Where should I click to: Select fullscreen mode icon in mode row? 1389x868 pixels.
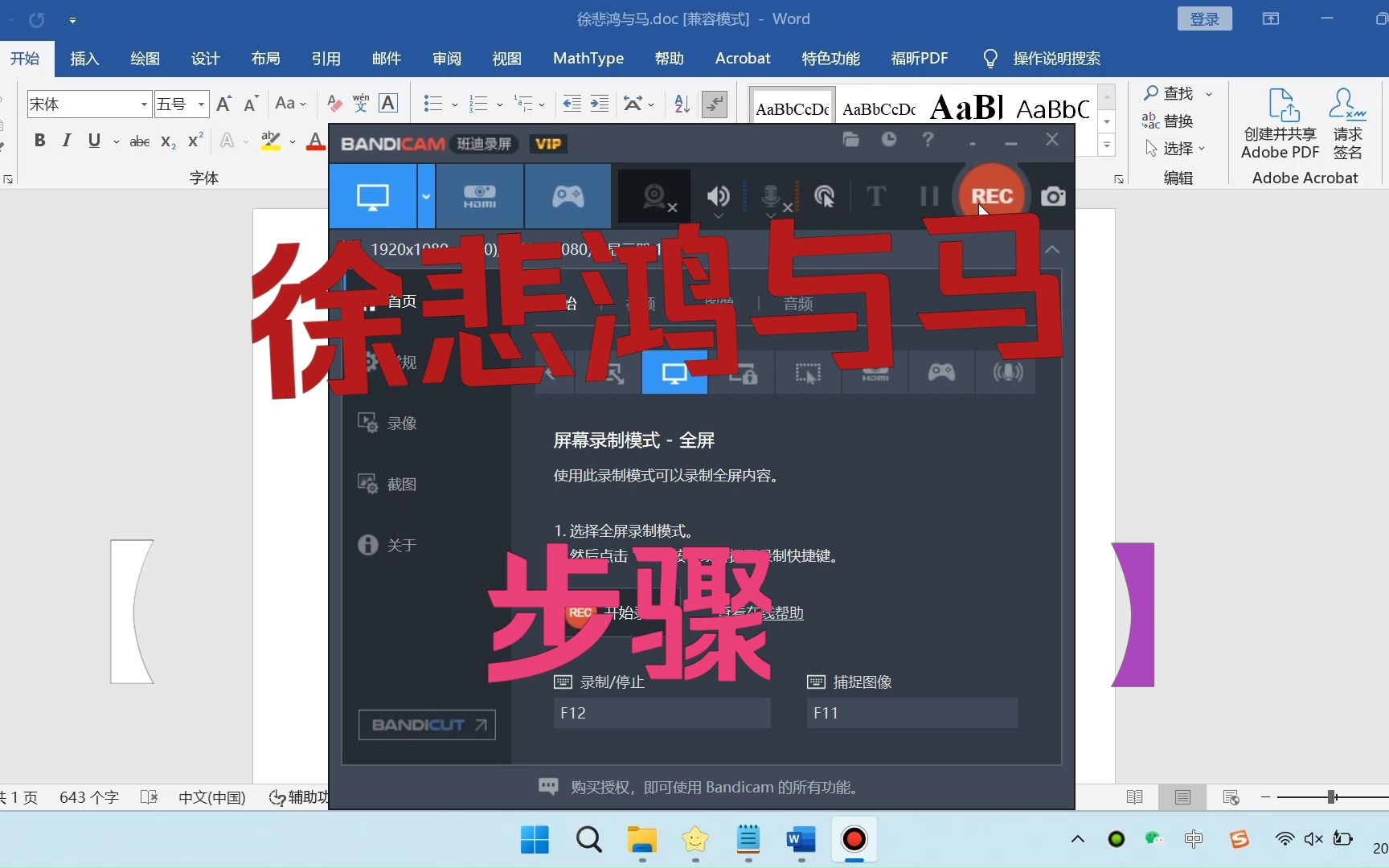pyautogui.click(x=674, y=373)
